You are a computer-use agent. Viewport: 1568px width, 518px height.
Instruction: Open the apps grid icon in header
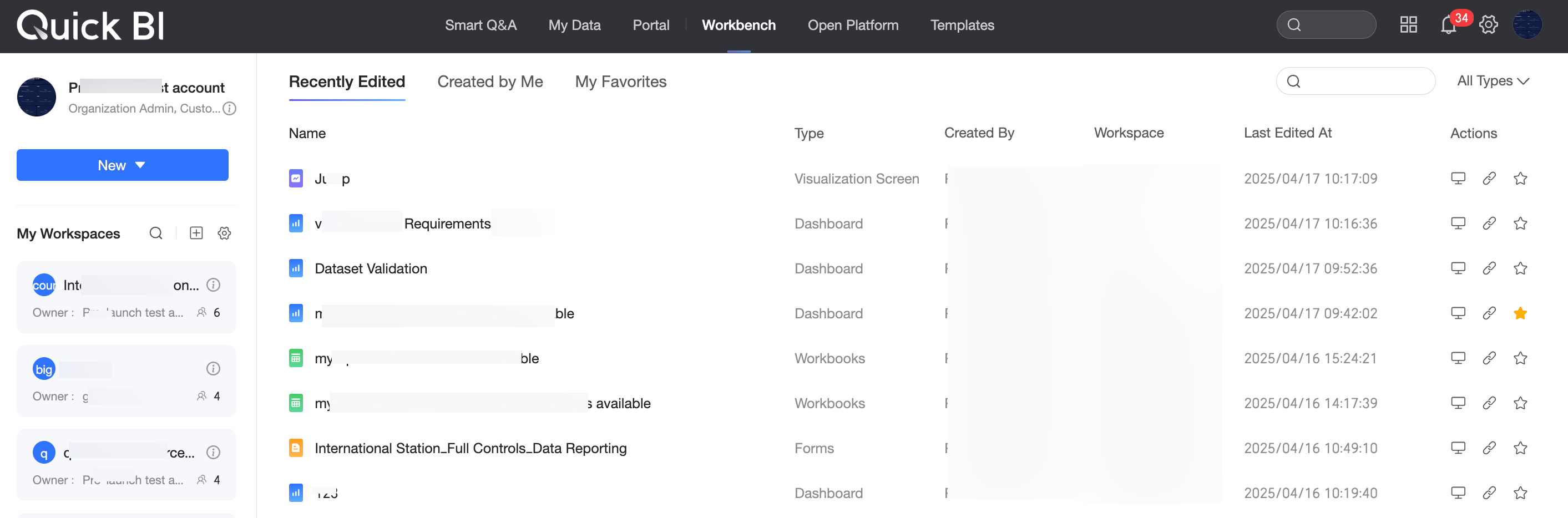pos(1409,25)
